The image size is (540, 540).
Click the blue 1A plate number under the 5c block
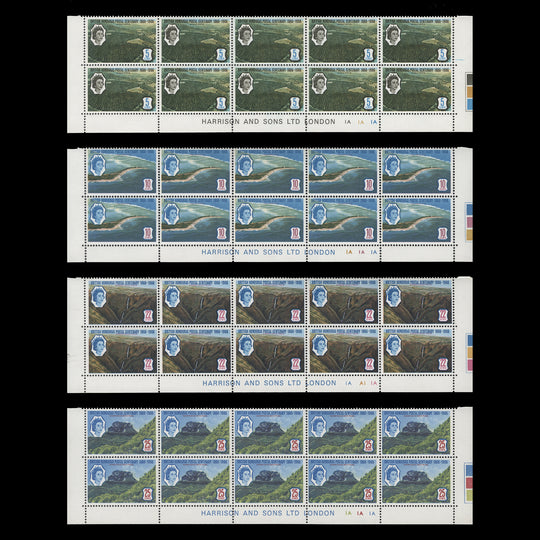tap(374, 122)
